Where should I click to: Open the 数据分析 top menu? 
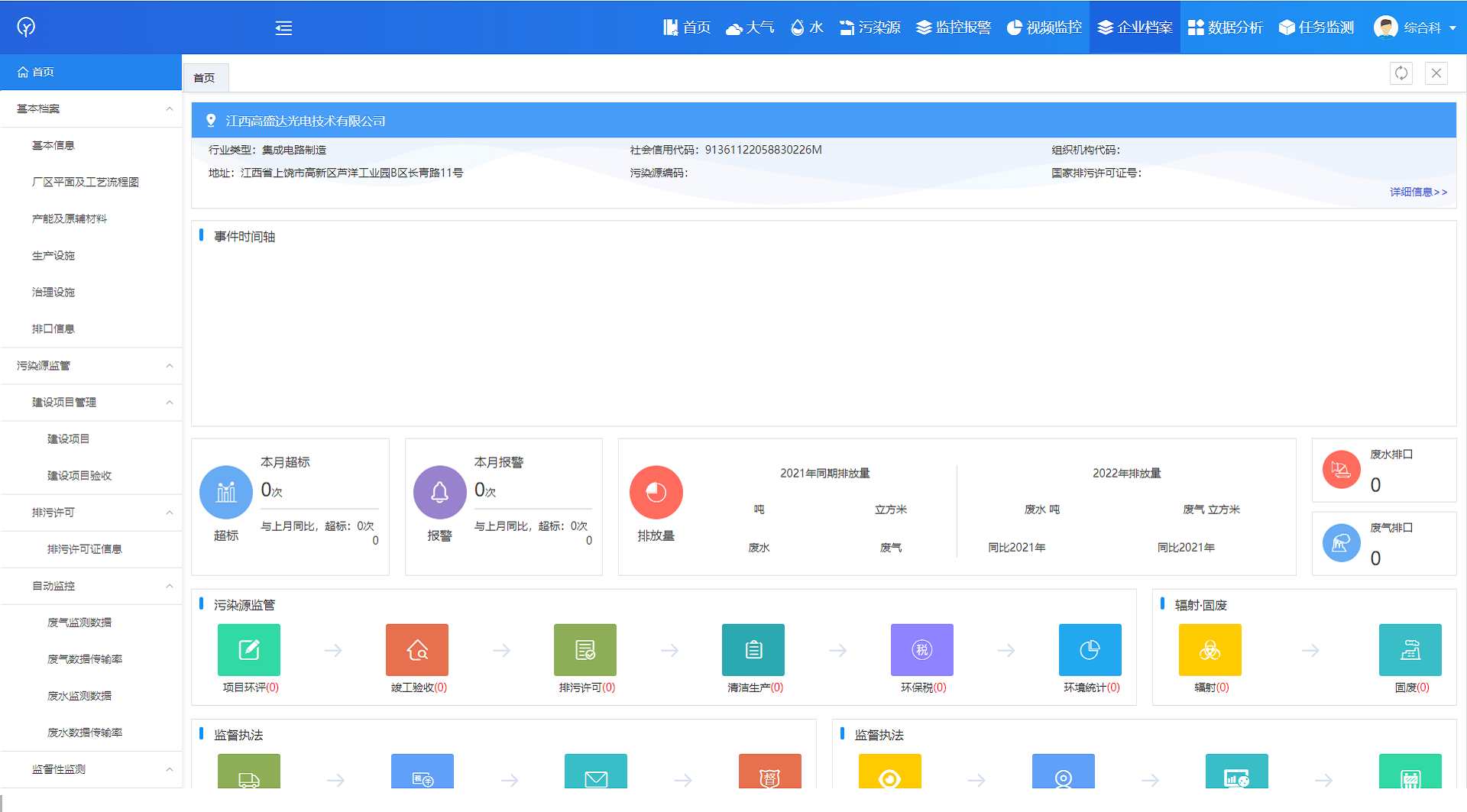pyautogui.click(x=1226, y=28)
